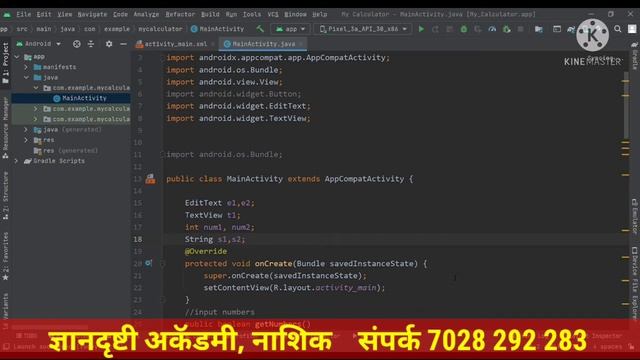Expand the manifests folder

[26, 67]
